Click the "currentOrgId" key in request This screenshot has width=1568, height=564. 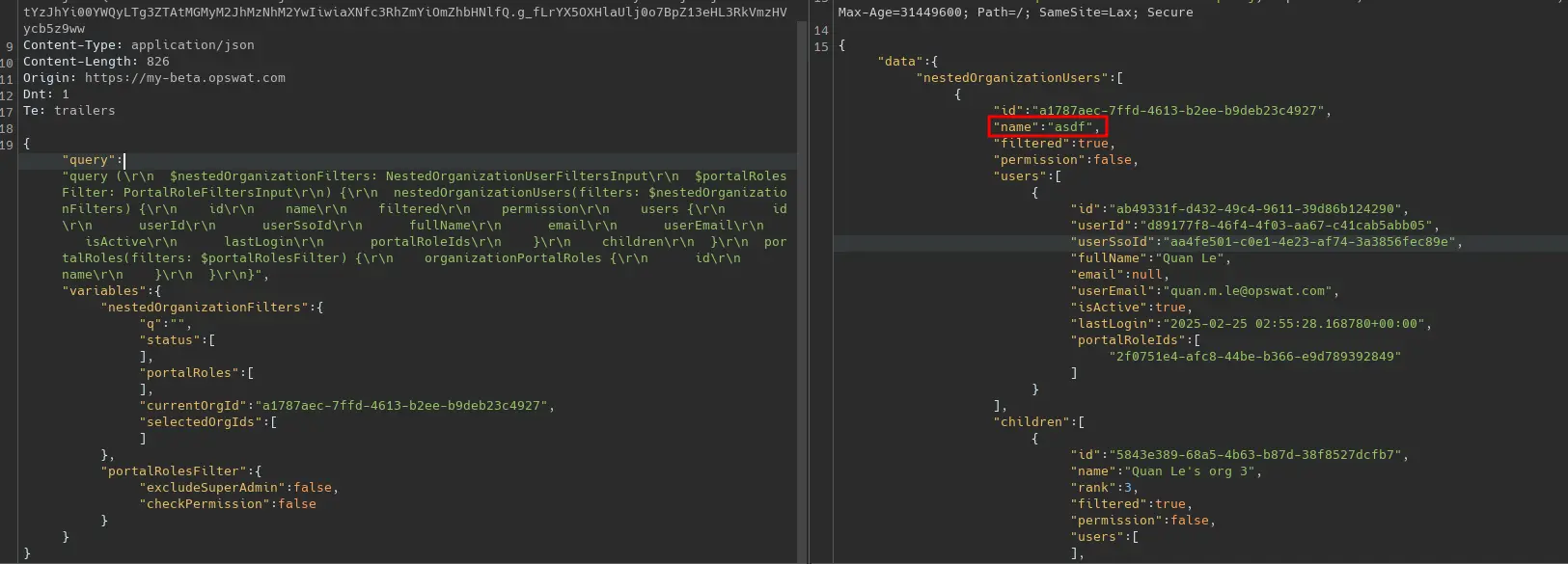193,406
